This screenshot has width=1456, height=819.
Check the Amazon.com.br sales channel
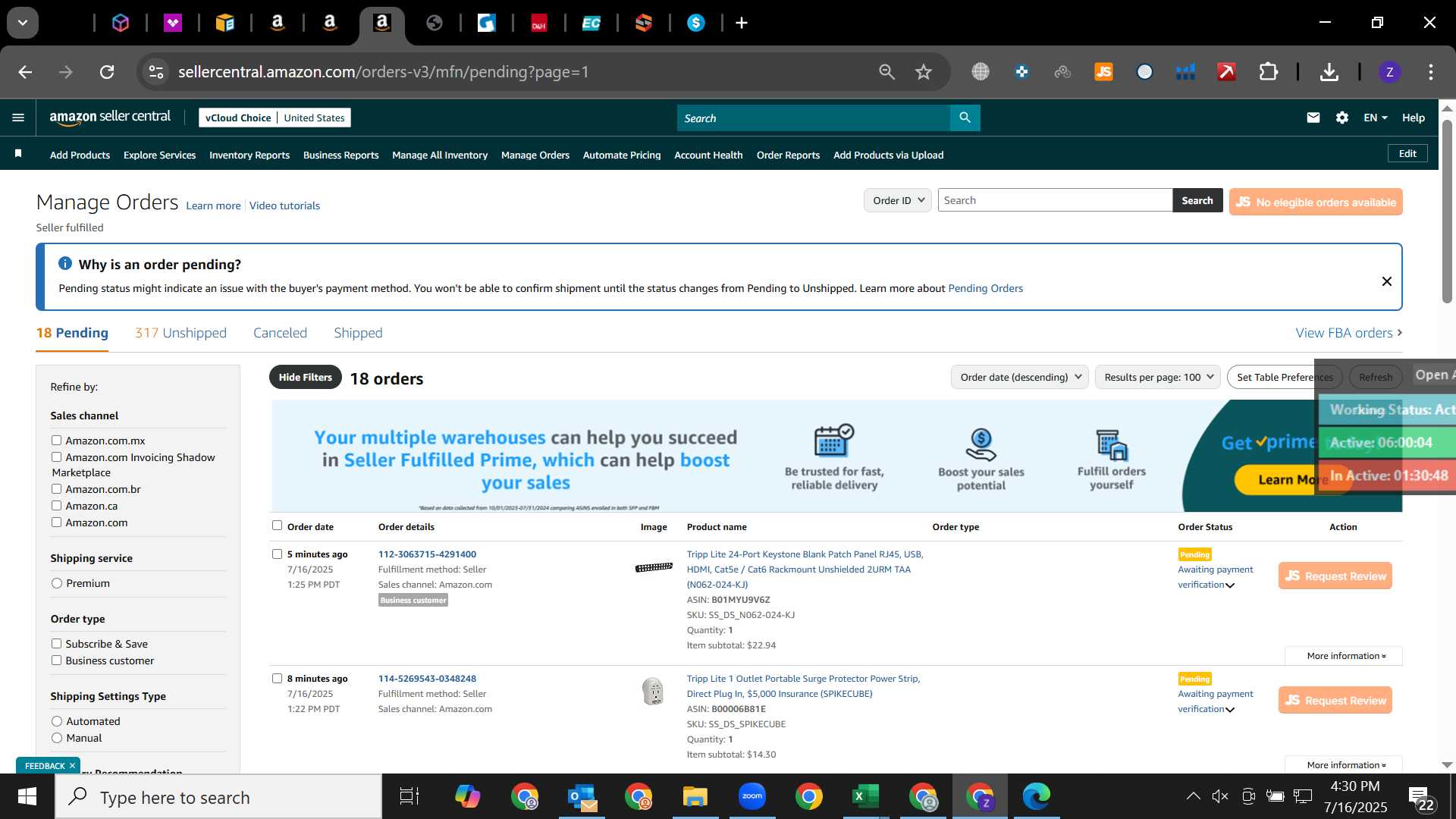[56, 489]
